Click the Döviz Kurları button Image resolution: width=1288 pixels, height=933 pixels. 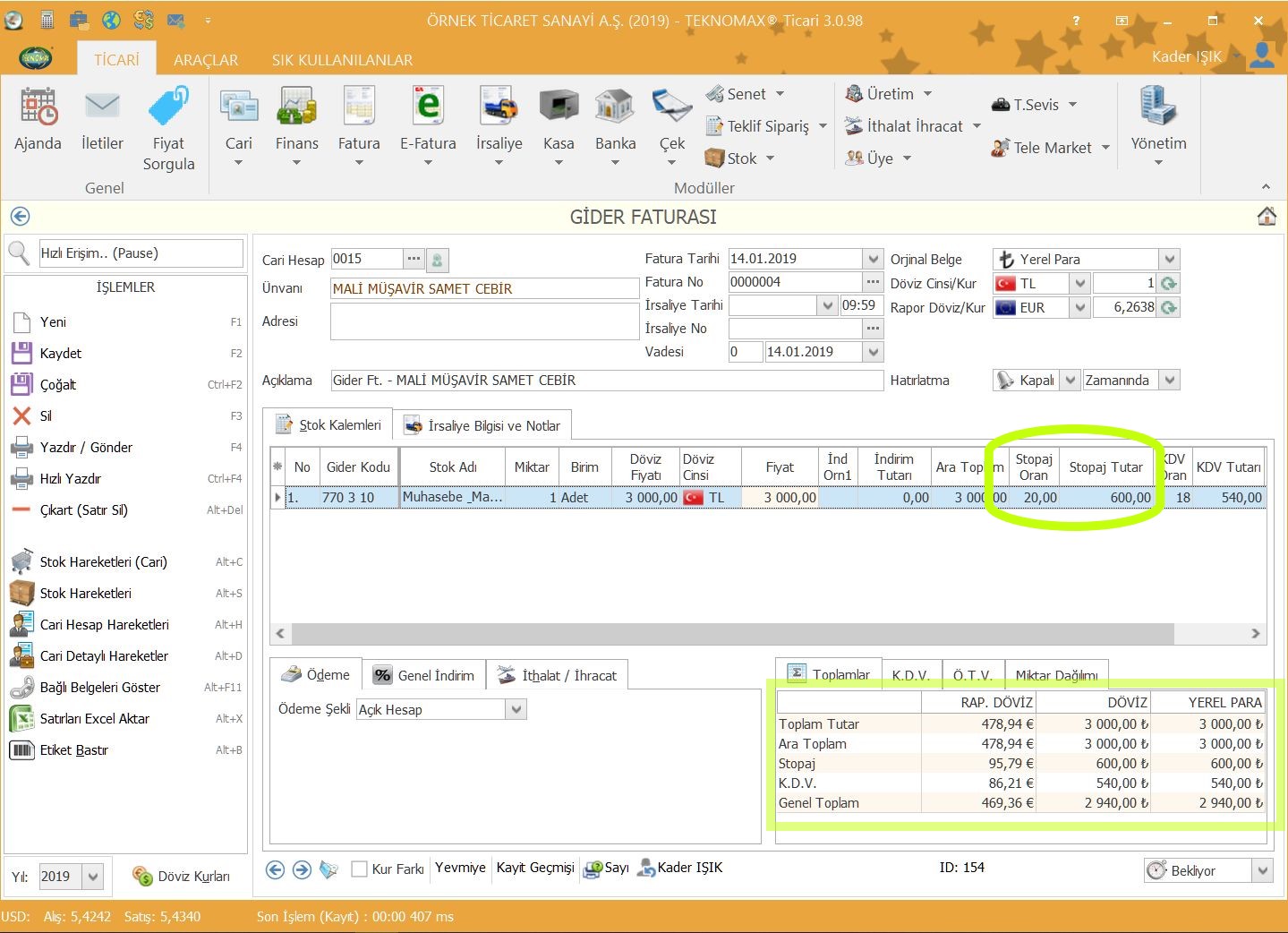coord(182,877)
